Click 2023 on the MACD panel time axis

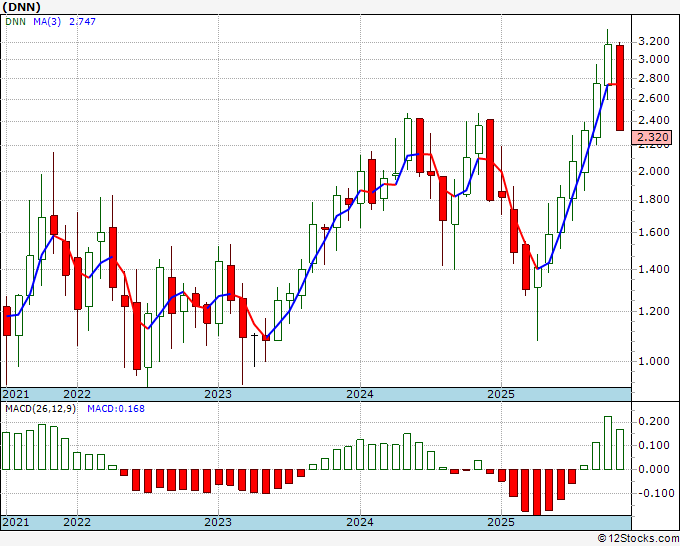(218, 522)
